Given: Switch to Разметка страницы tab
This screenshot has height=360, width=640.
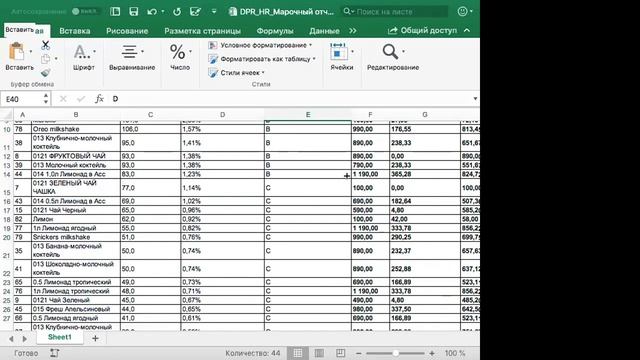Looking at the screenshot, I should (x=202, y=31).
